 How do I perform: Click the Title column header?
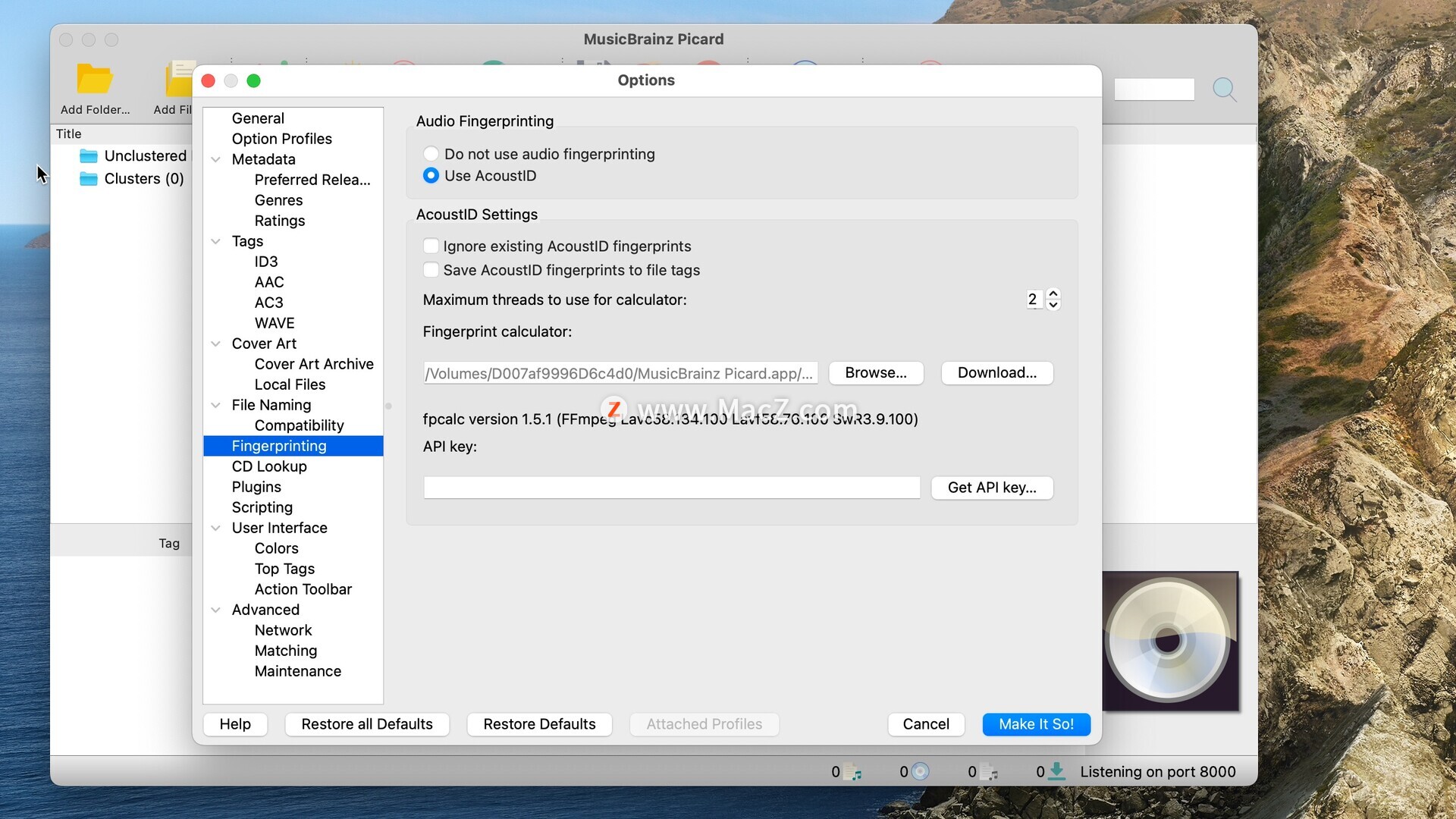(68, 133)
